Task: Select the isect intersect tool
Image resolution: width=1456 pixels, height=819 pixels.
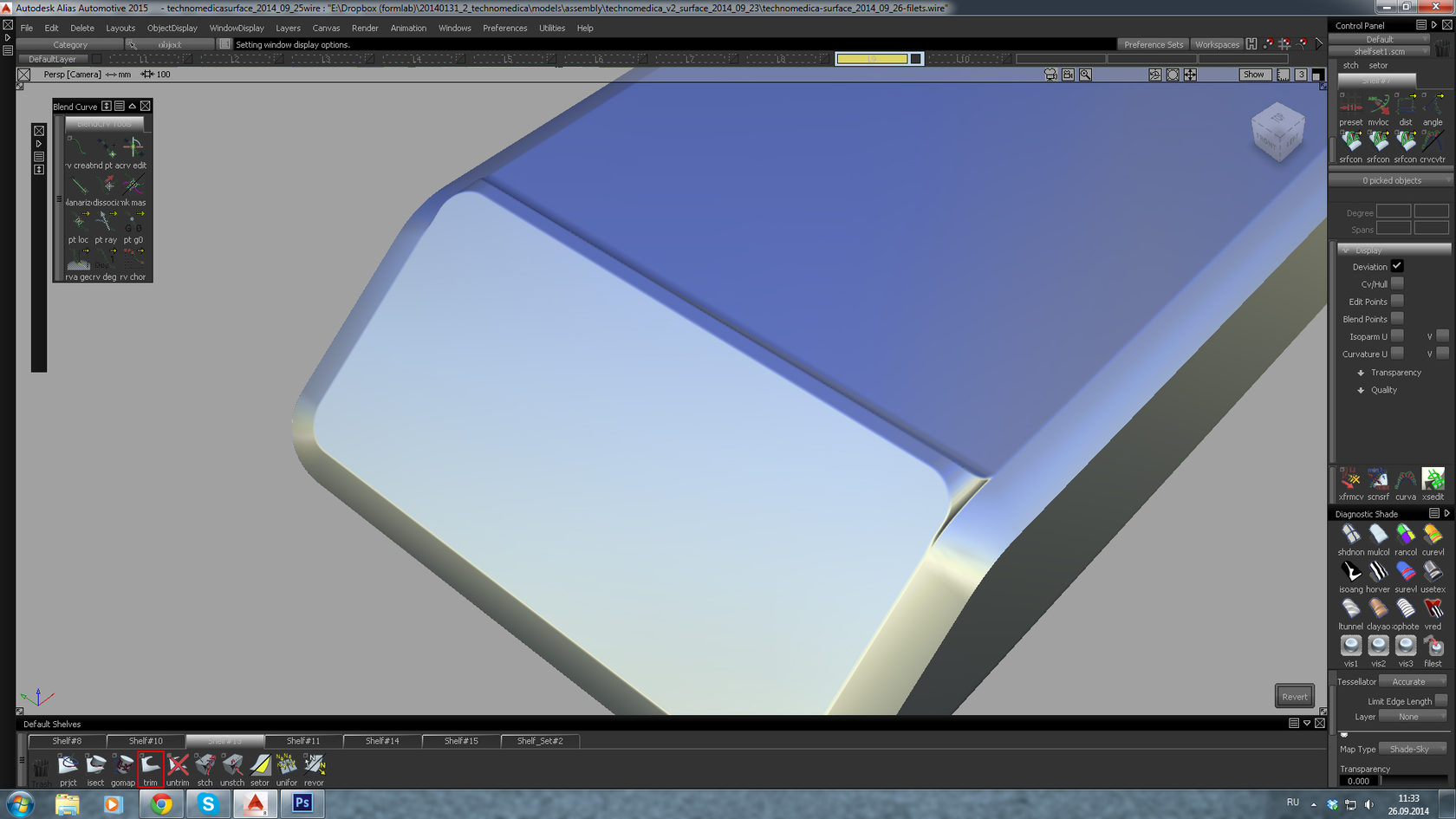Action: (95, 766)
